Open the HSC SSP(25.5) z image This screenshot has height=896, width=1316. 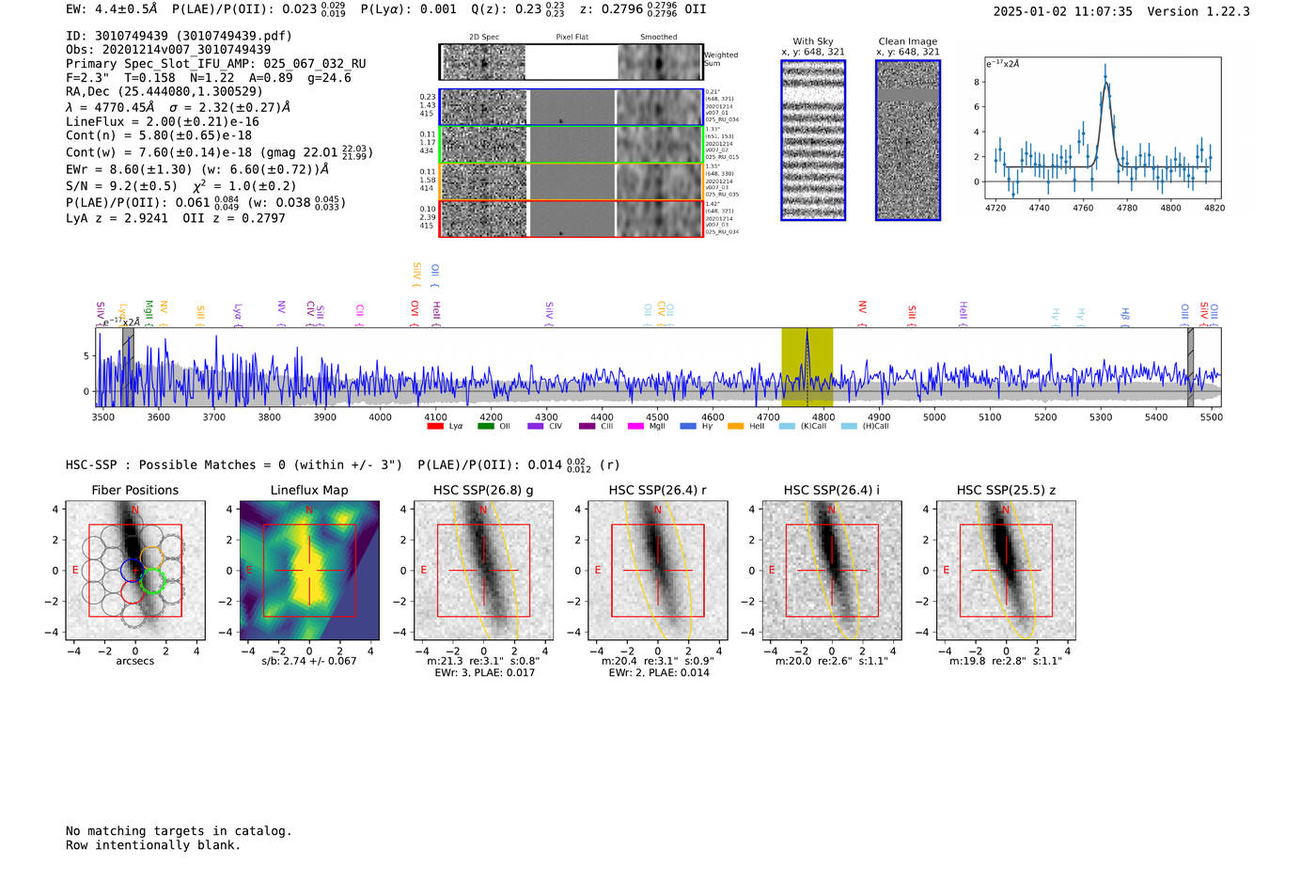pyautogui.click(x=1006, y=570)
